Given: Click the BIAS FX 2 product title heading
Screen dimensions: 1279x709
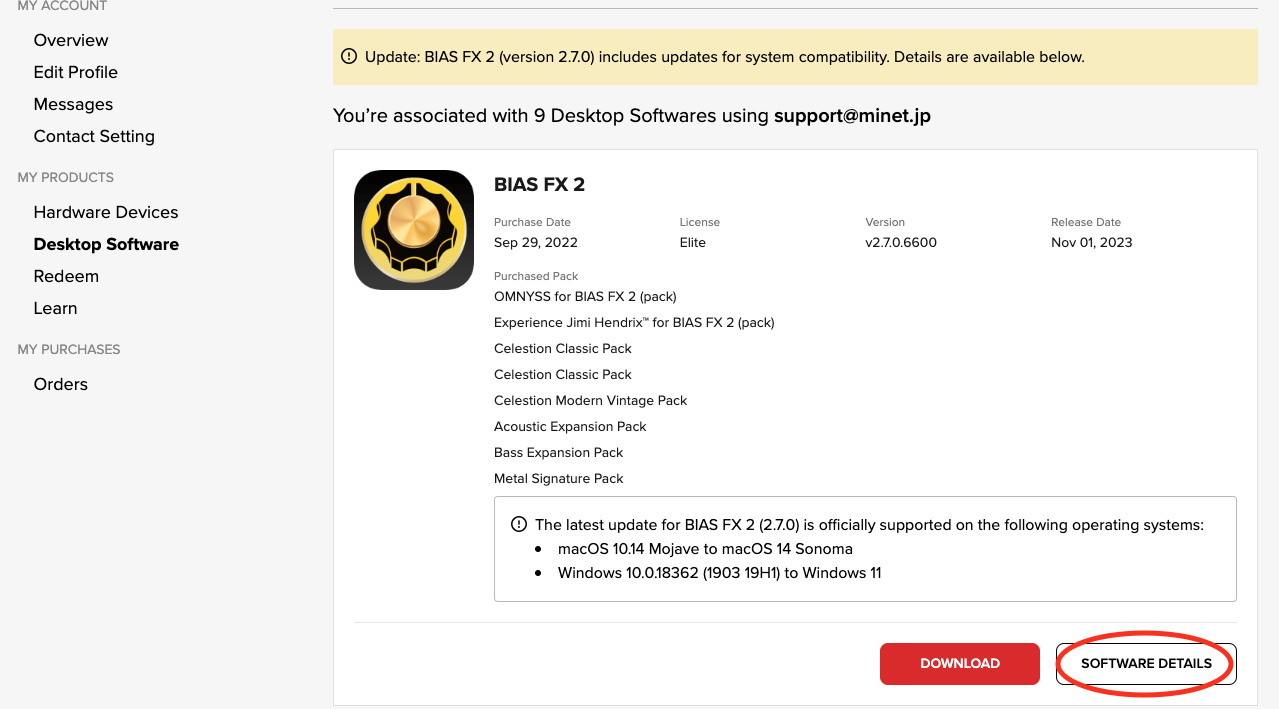Looking at the screenshot, I should (540, 184).
